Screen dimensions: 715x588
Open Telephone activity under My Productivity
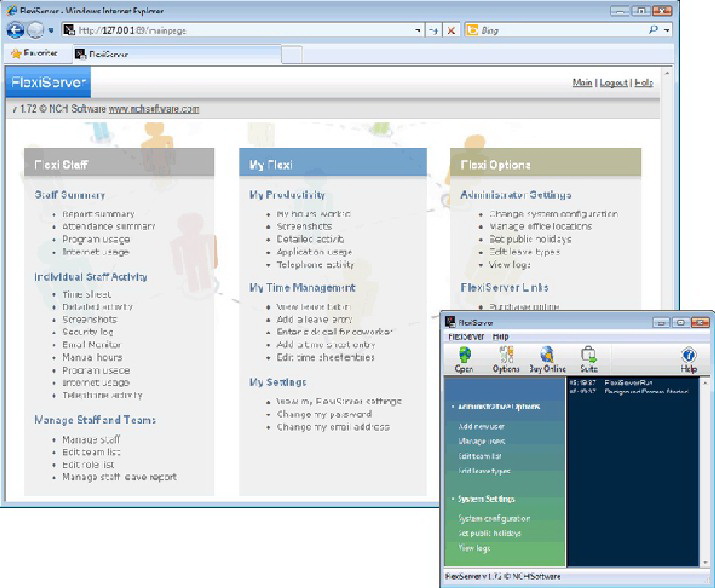[315, 265]
